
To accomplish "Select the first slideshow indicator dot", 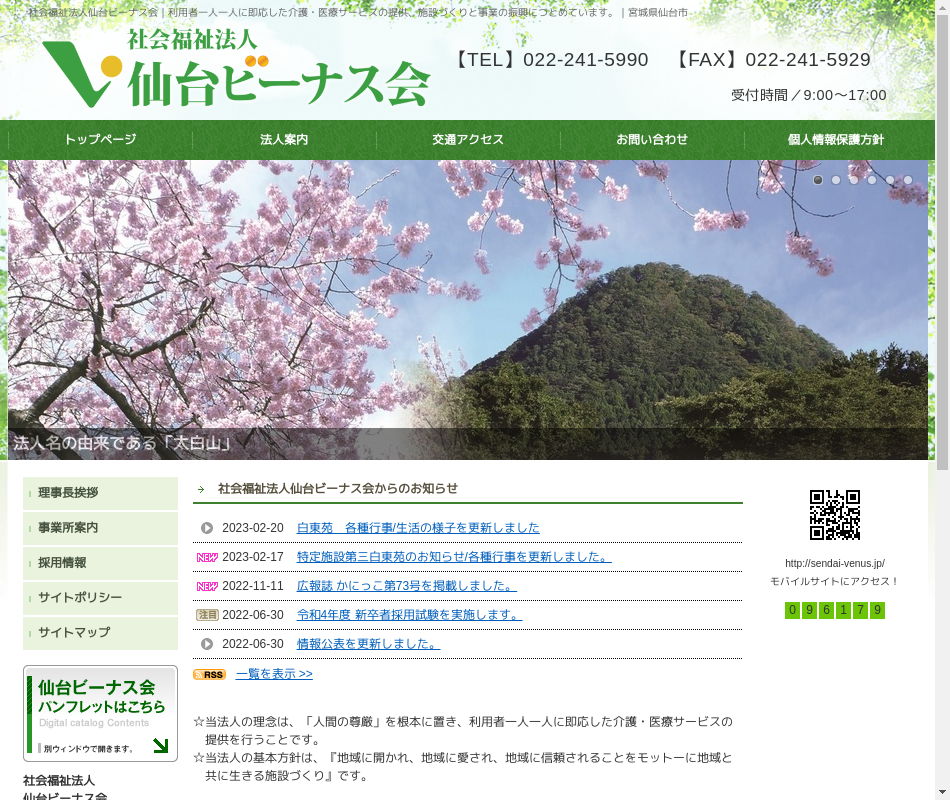I will pyautogui.click(x=818, y=180).
